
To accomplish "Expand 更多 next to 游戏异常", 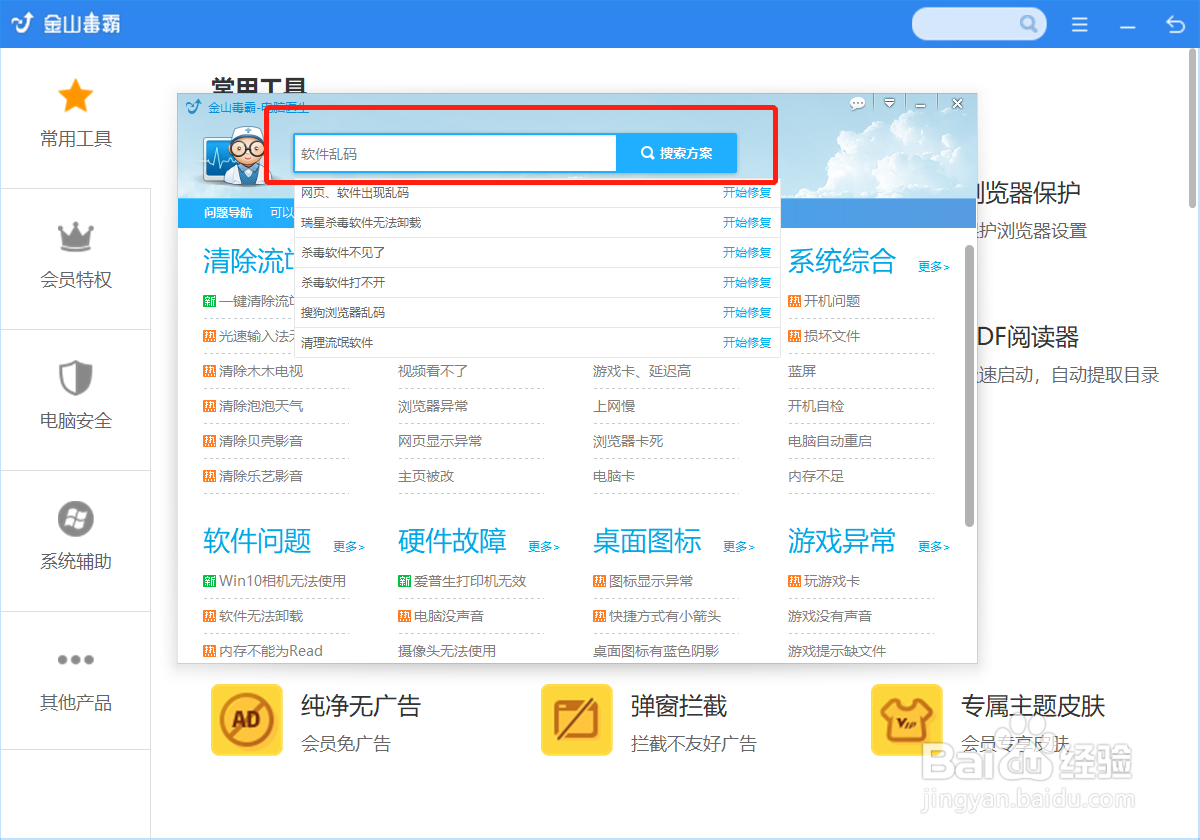I will [x=934, y=547].
